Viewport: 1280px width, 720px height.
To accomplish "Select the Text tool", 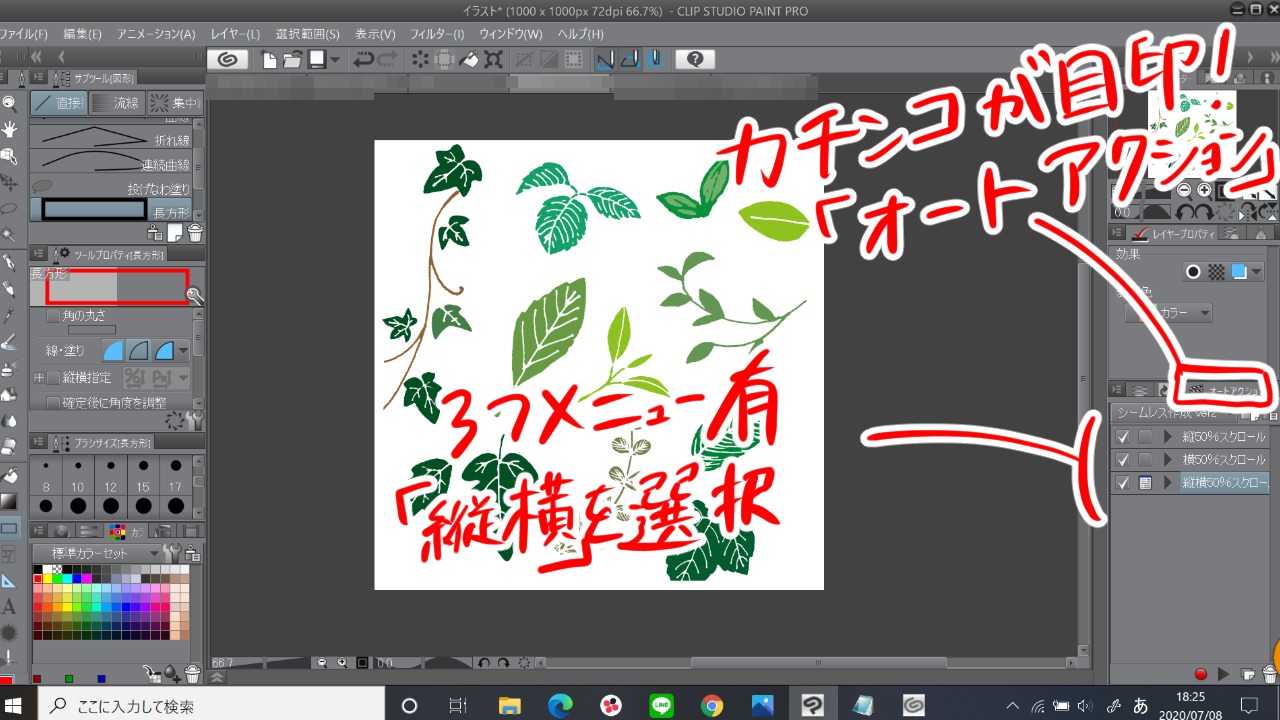I will click(x=9, y=607).
